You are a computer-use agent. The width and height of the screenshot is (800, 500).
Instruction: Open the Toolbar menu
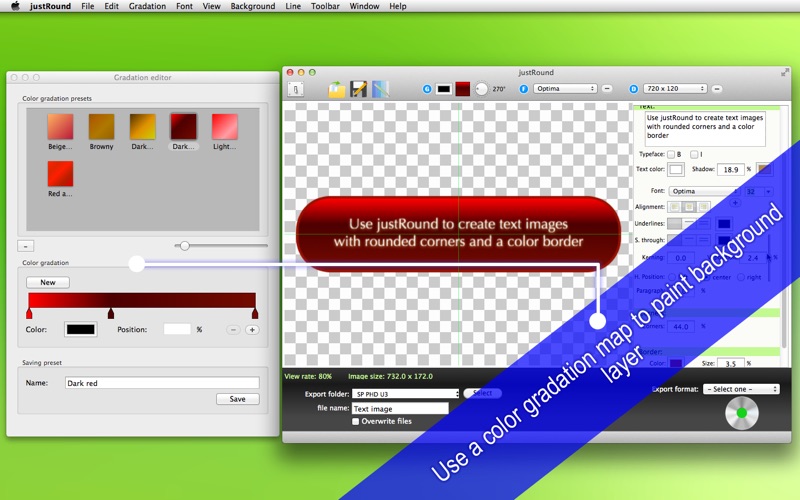[x=325, y=6]
